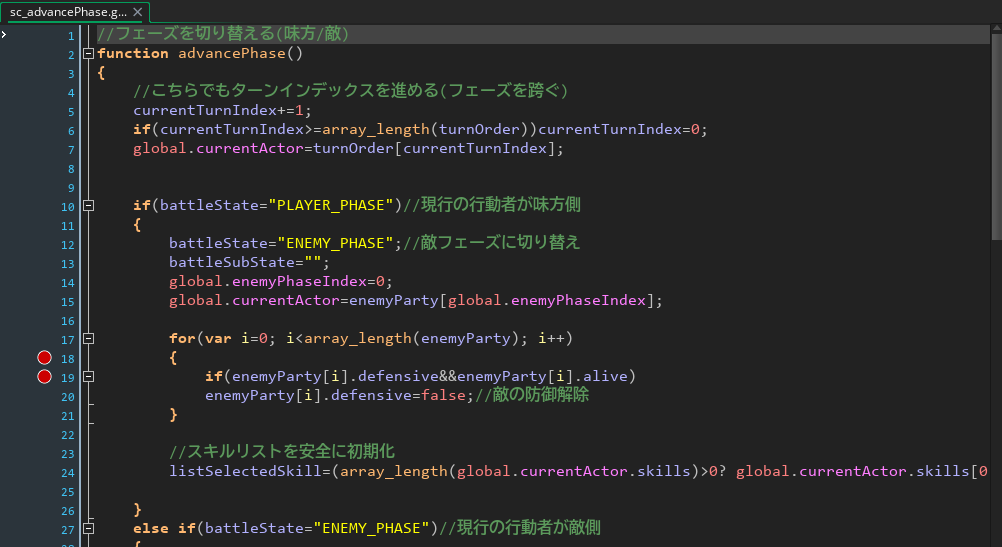Collapse the advancePhase function at line 2
1002x547 pixels.
point(89,54)
